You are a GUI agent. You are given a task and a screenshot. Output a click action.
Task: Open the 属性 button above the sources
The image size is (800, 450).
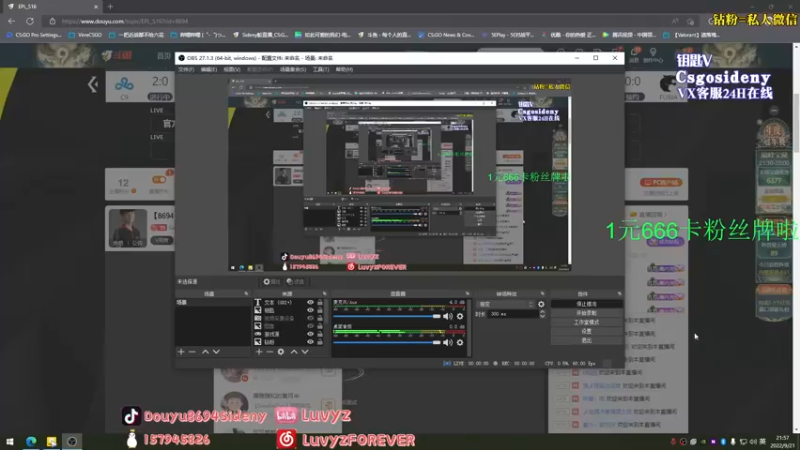271,282
